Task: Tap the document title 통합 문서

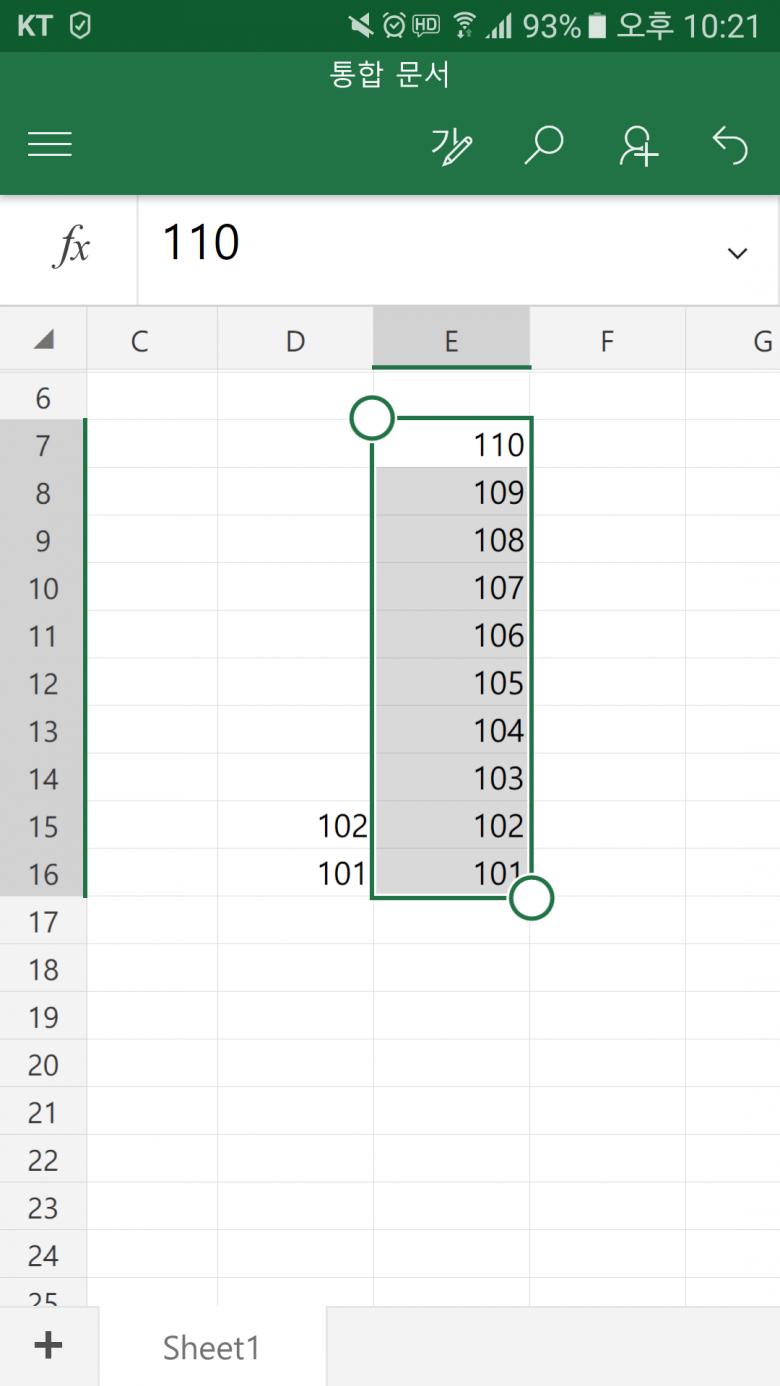Action: click(390, 75)
